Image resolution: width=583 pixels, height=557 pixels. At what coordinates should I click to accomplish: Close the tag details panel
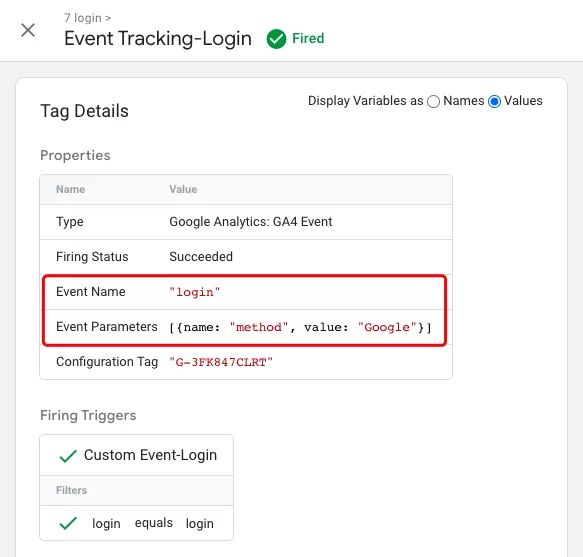(x=28, y=30)
